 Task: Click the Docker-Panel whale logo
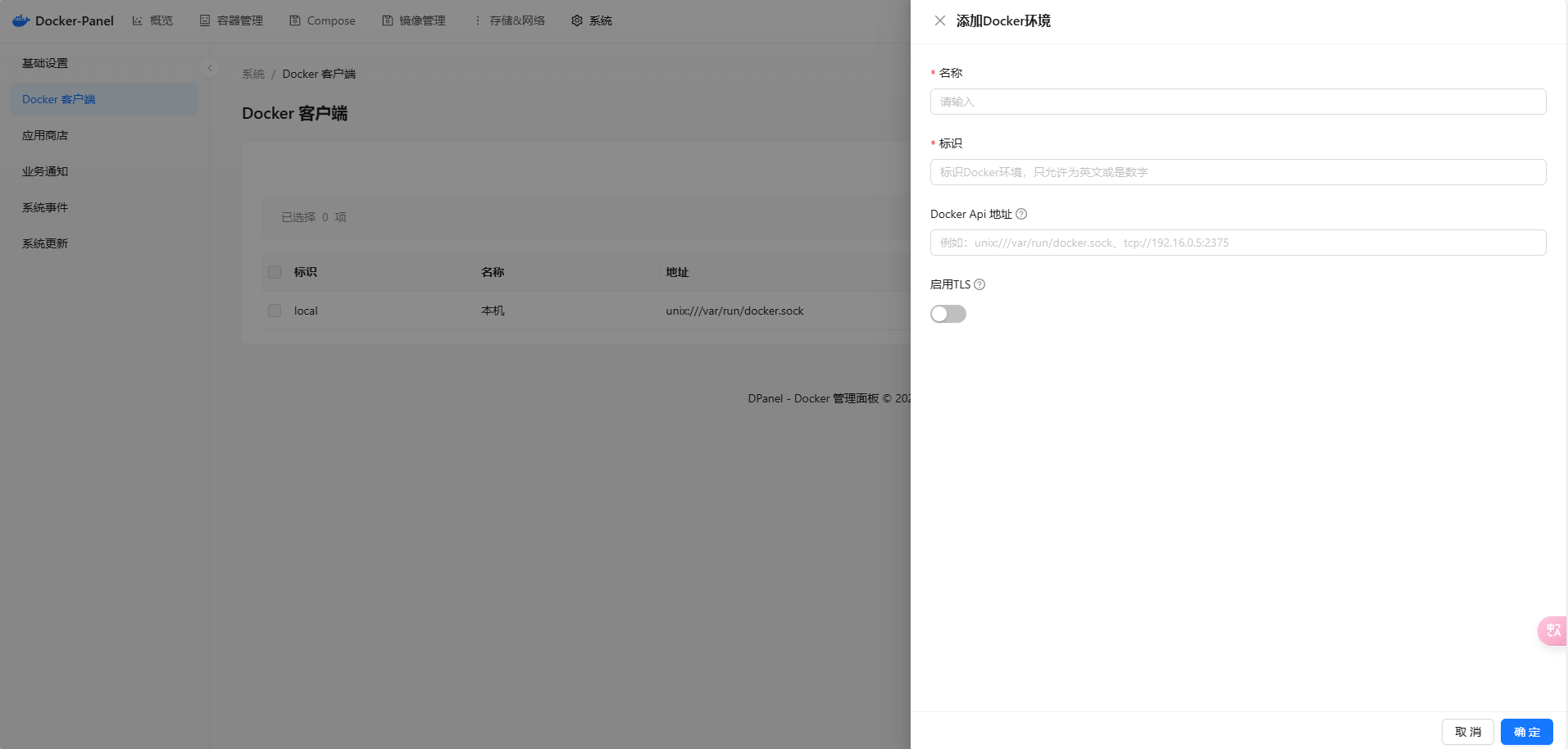click(x=20, y=20)
